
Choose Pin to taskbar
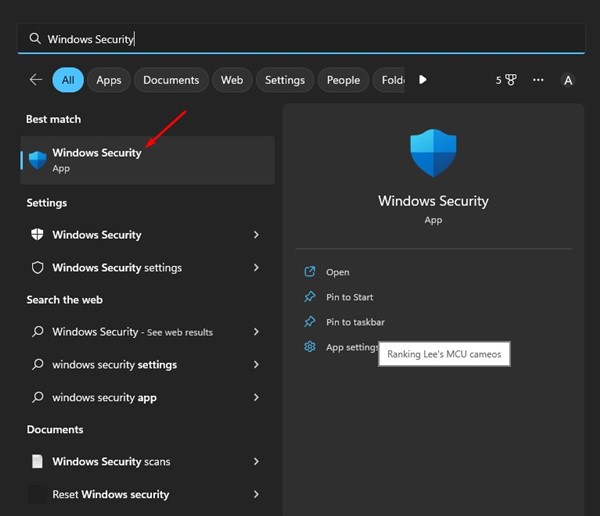355,322
